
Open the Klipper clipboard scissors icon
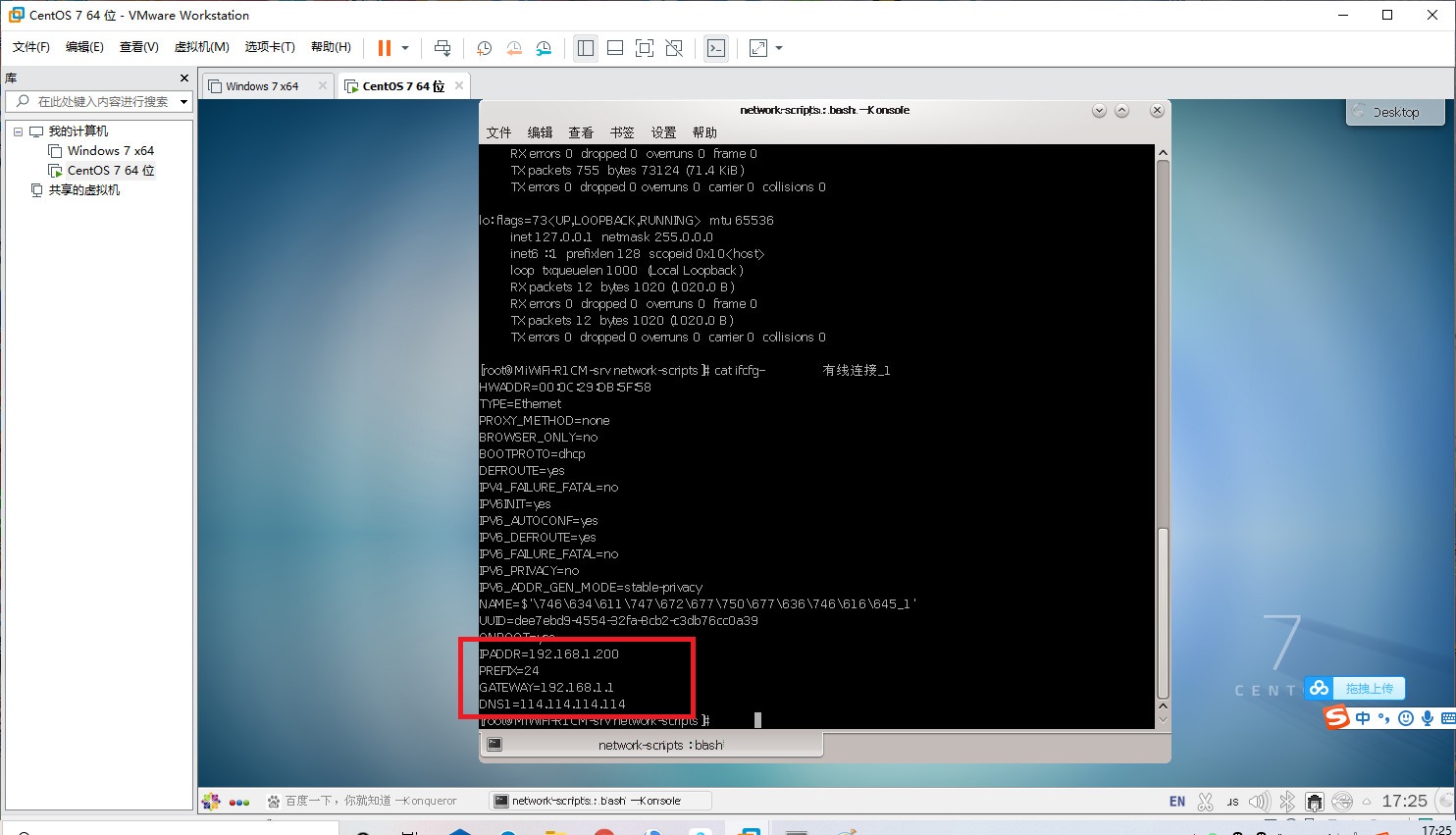[x=1206, y=802]
